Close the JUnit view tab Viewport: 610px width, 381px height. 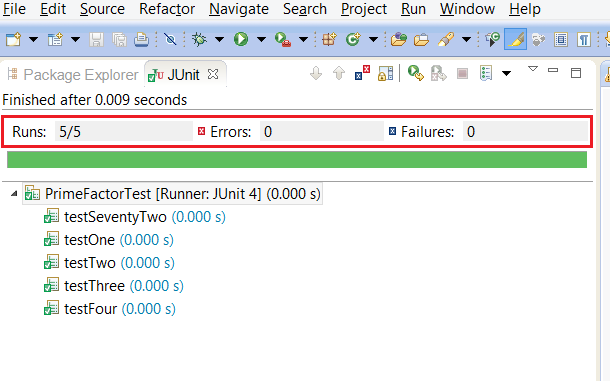point(213,74)
